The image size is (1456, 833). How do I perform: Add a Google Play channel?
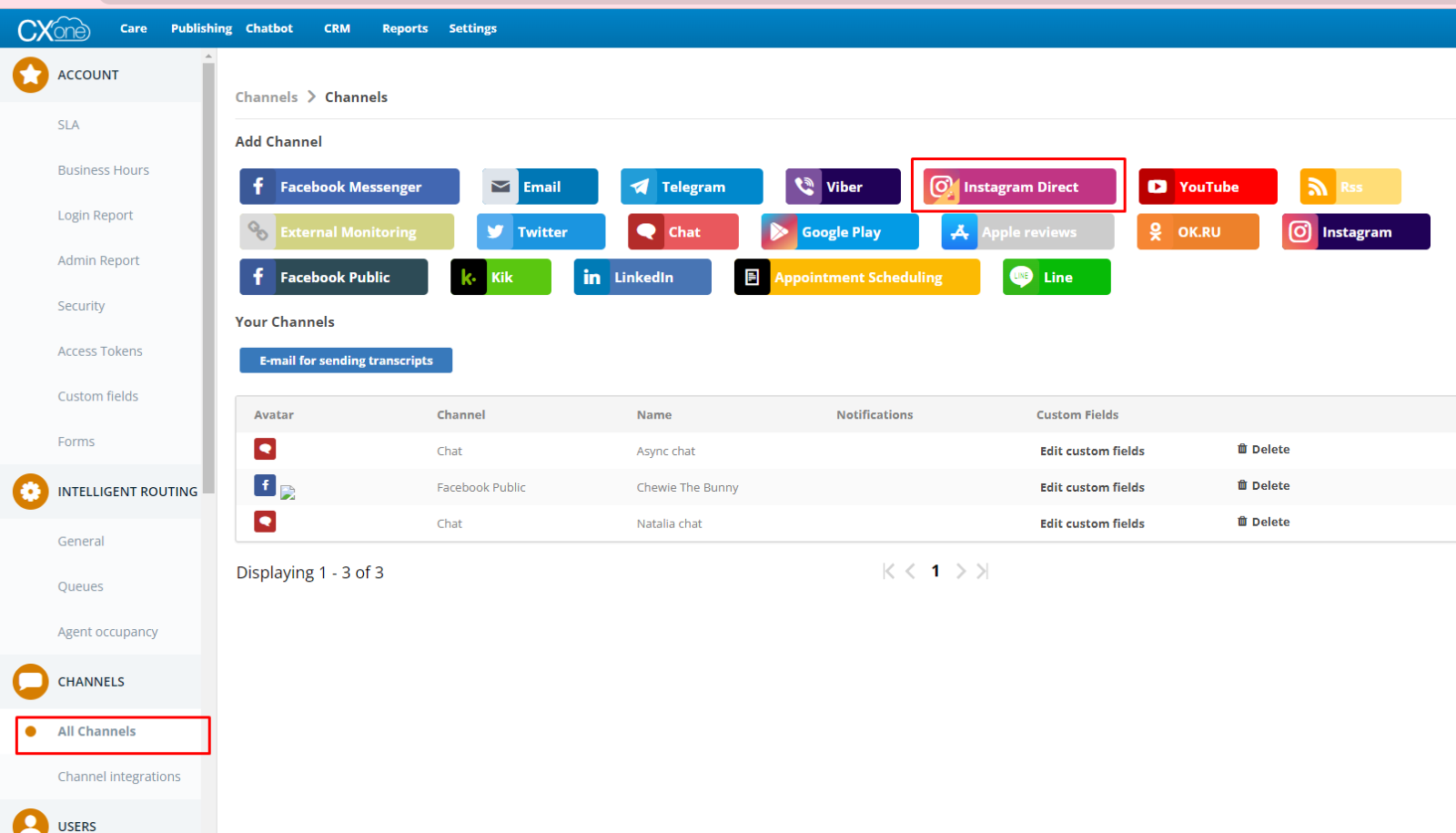click(839, 231)
